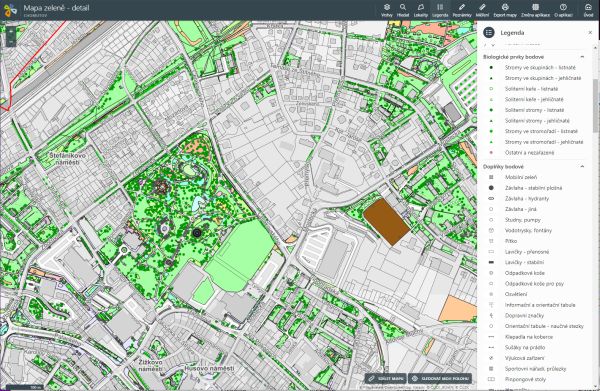Click the app logo in header
This screenshot has width=600, height=391.
10,10
